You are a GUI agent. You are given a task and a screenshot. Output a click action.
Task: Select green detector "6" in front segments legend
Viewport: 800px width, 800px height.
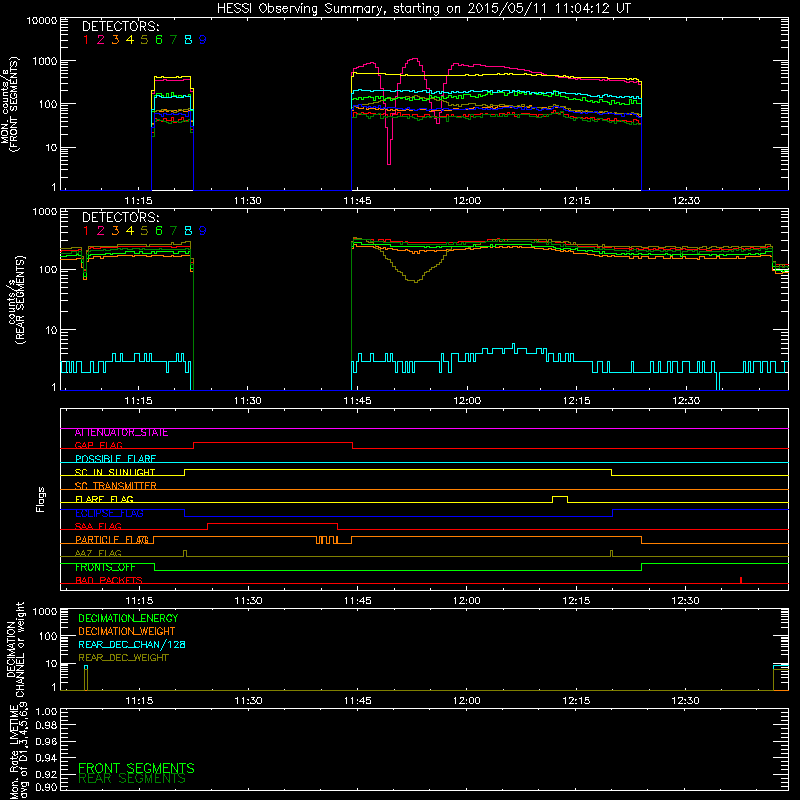click(159, 40)
